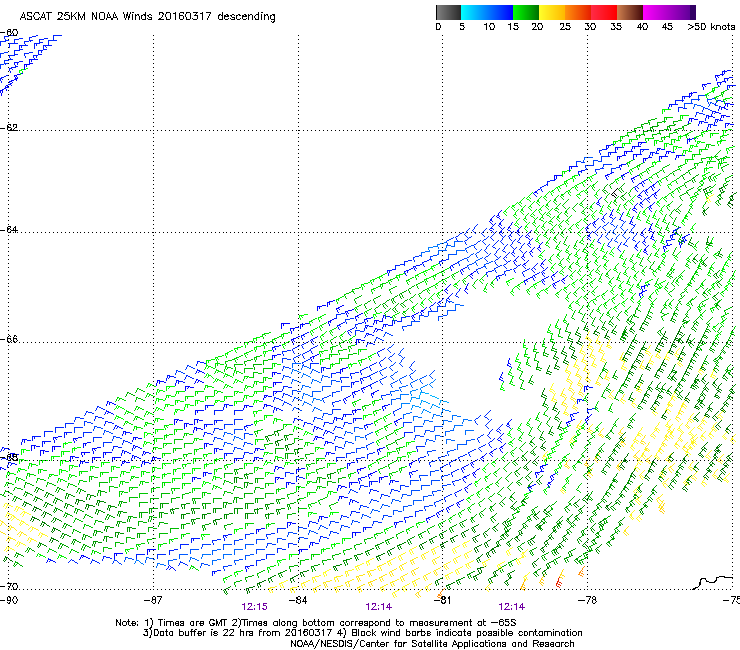Click the -90 longitude axis label
This screenshot has width=740, height=650.
pyautogui.click(x=9, y=600)
